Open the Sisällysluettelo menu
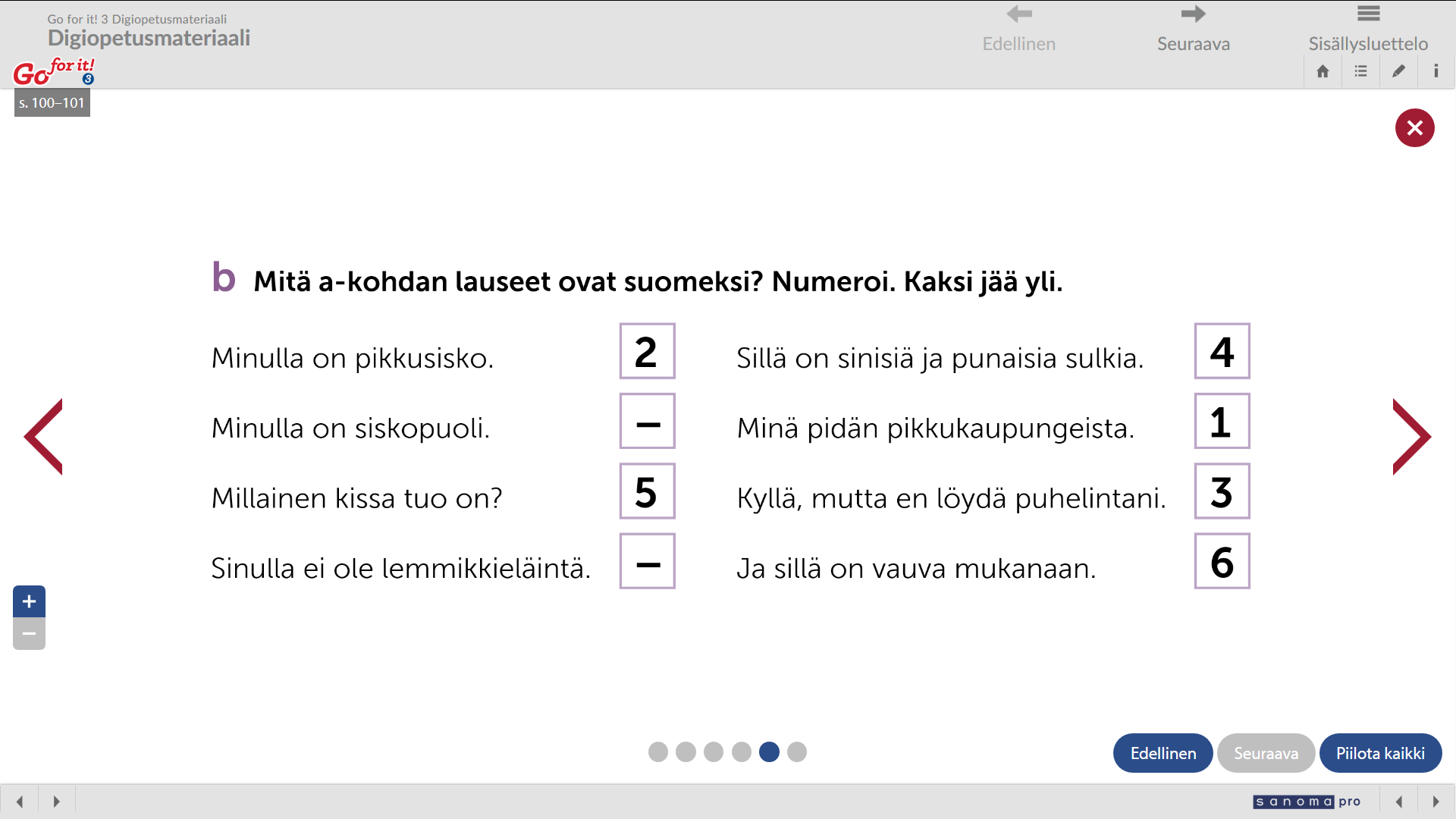1456x819 pixels. pyautogui.click(x=1368, y=29)
